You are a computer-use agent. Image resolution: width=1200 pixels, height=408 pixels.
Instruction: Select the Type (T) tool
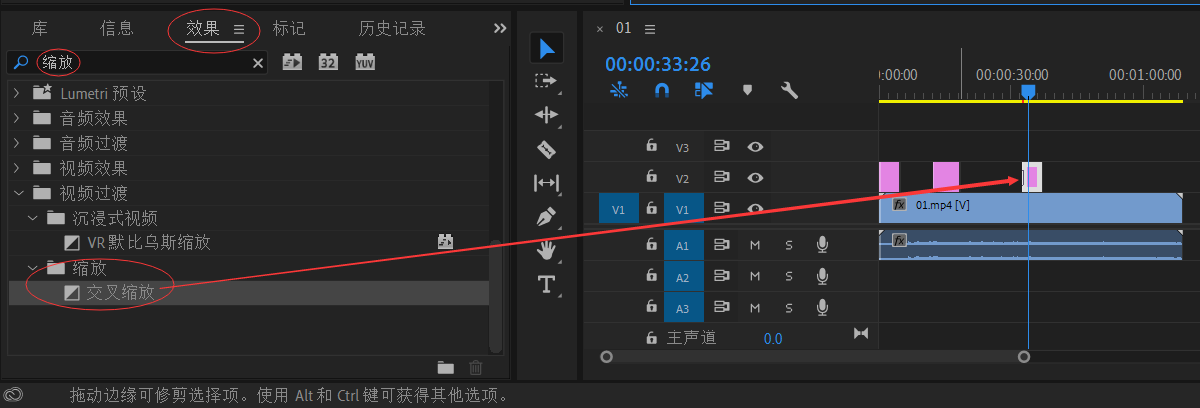(x=546, y=284)
